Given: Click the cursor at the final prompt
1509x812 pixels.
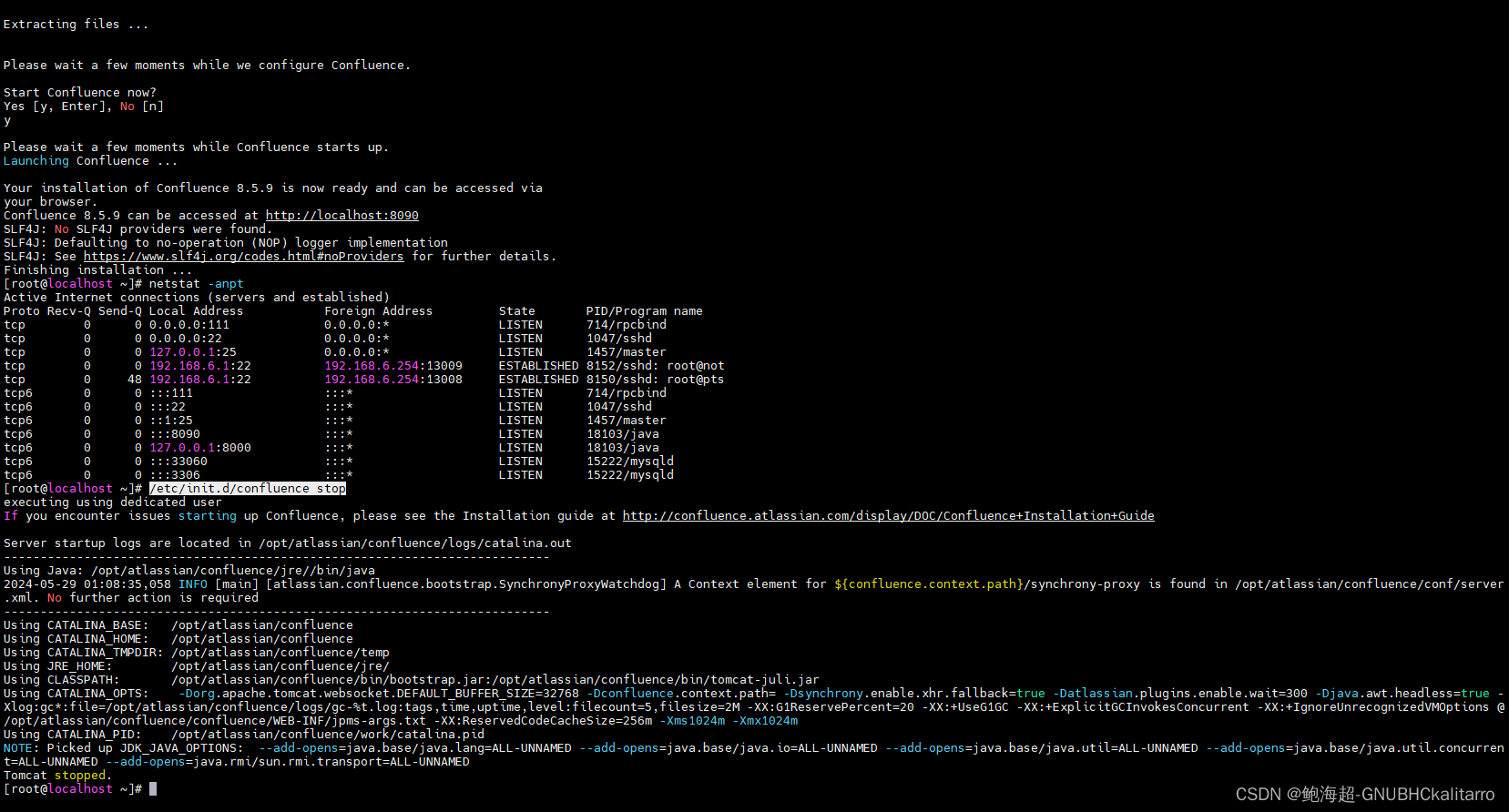Looking at the screenshot, I should coord(153,789).
